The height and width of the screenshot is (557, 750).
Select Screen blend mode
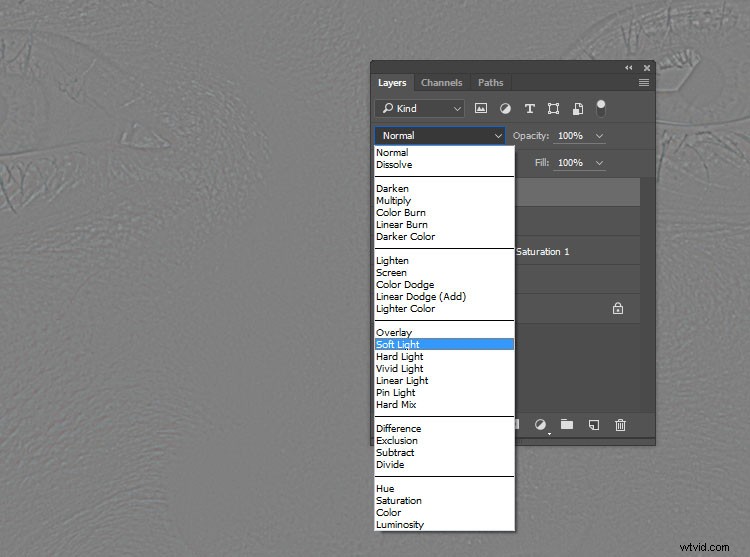click(x=444, y=273)
